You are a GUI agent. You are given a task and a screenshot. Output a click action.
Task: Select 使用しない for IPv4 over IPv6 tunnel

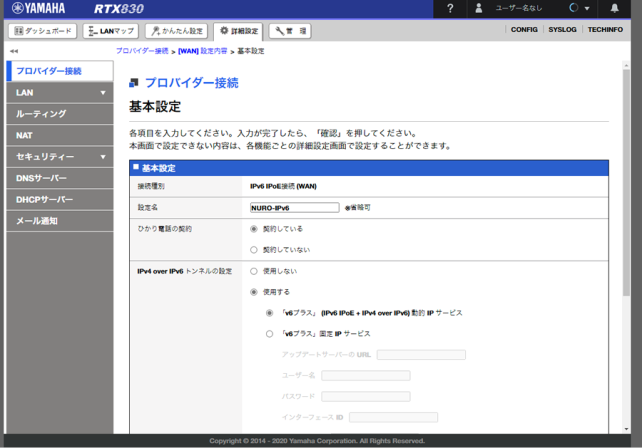pyautogui.click(x=254, y=271)
